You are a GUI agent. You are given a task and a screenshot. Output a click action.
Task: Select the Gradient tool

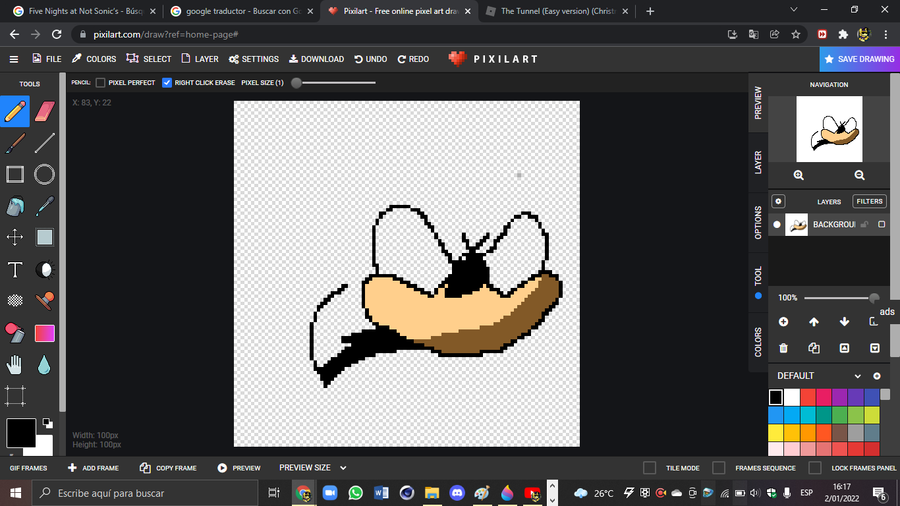tap(44, 333)
